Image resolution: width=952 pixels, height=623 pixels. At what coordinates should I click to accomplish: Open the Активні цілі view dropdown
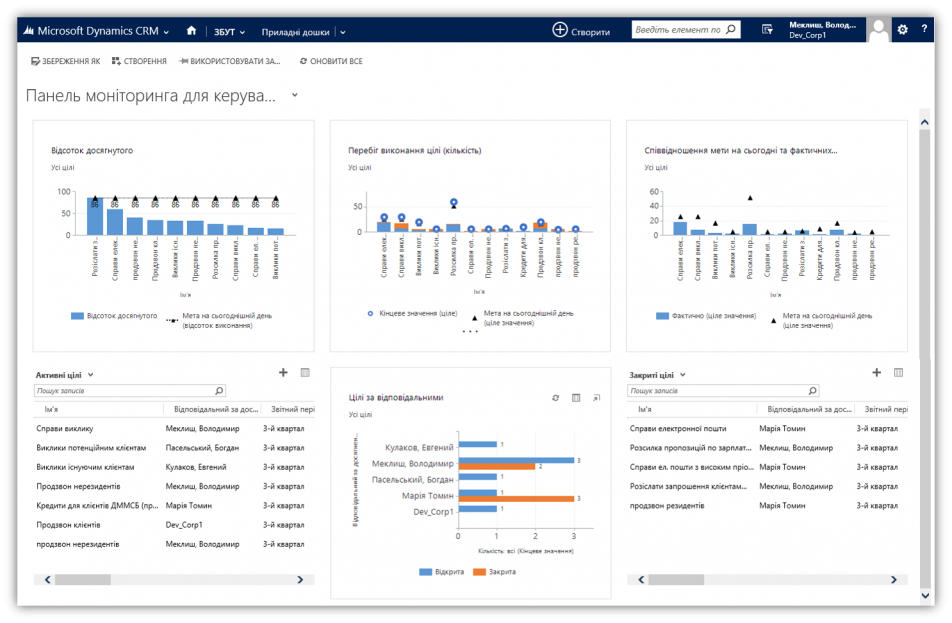[90, 375]
